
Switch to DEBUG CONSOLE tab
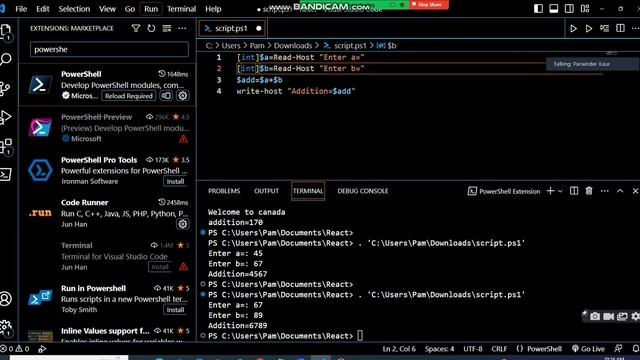[x=362, y=191]
